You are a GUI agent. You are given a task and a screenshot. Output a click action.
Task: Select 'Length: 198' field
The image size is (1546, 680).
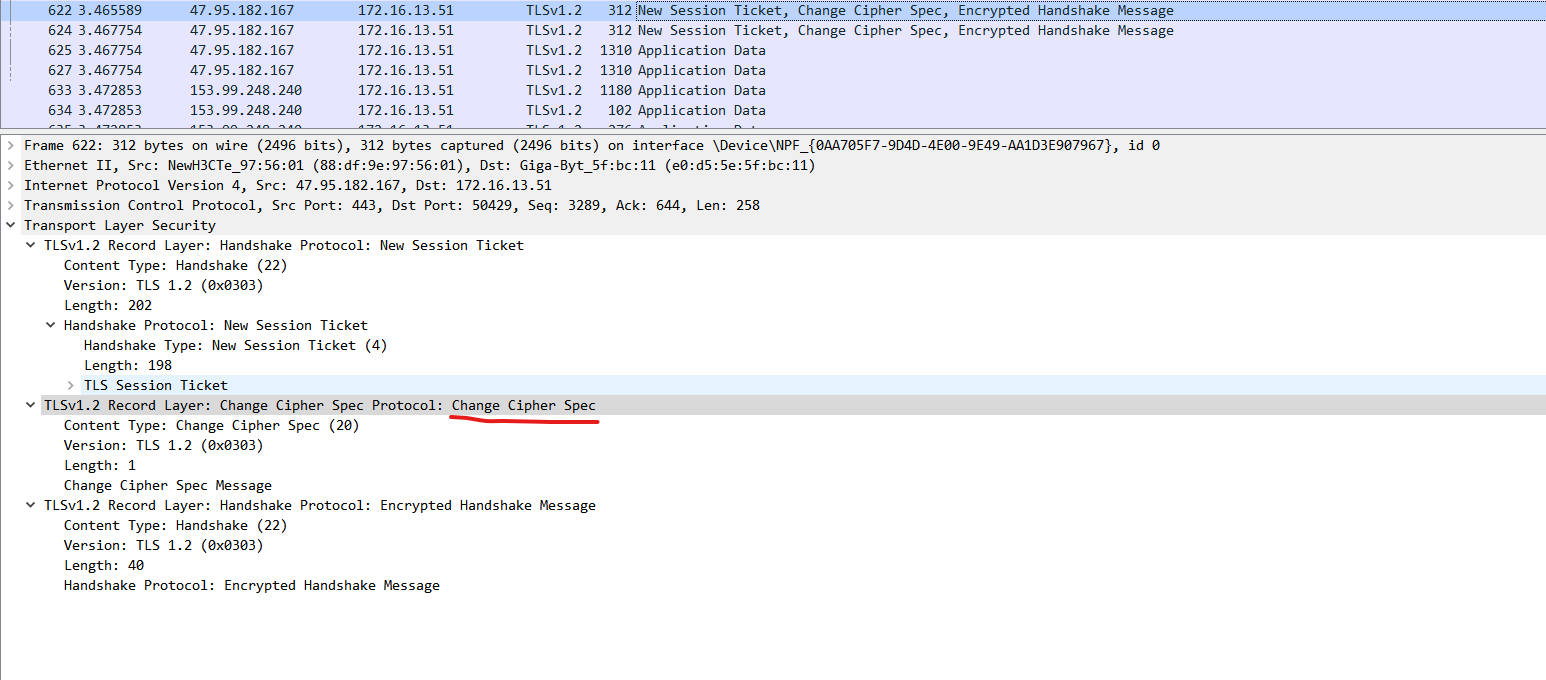tap(128, 365)
